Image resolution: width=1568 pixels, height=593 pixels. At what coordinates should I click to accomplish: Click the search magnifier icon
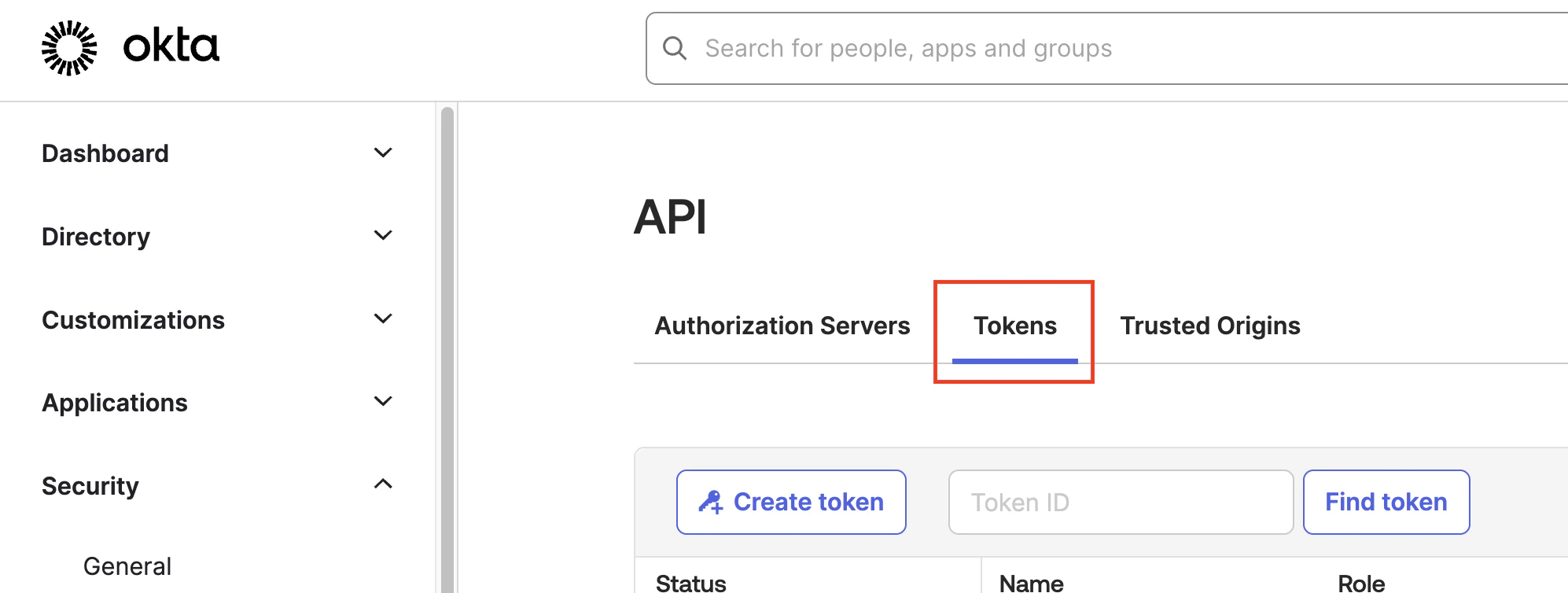click(x=675, y=48)
